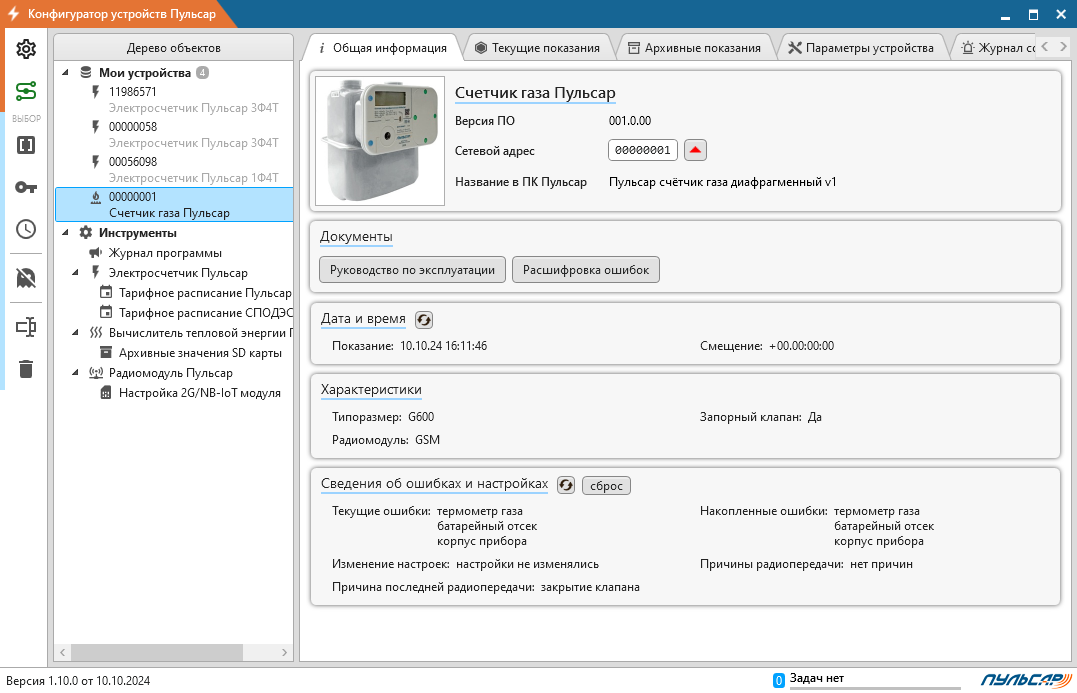The height and width of the screenshot is (693, 1077).
Task: Switch to the Общая информация tab
Action: (x=382, y=47)
